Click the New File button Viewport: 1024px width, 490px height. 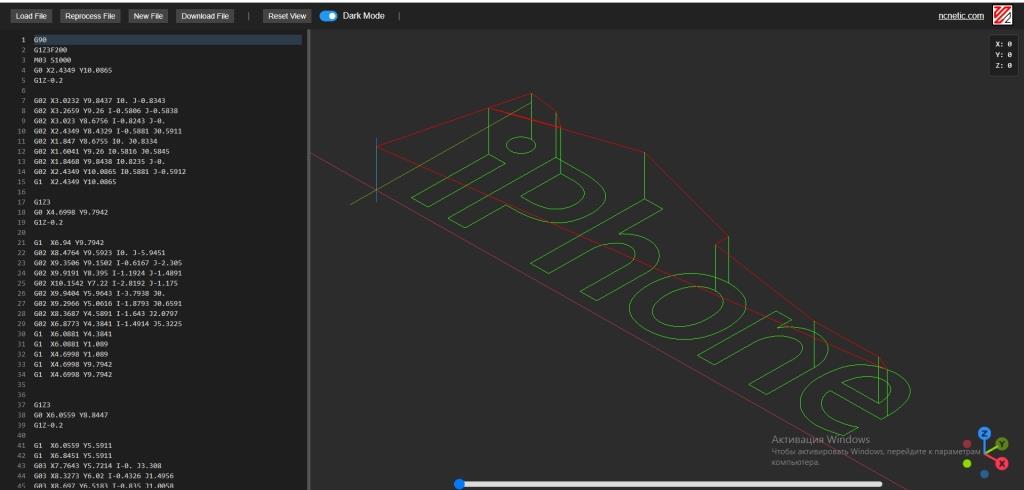pyautogui.click(x=149, y=16)
